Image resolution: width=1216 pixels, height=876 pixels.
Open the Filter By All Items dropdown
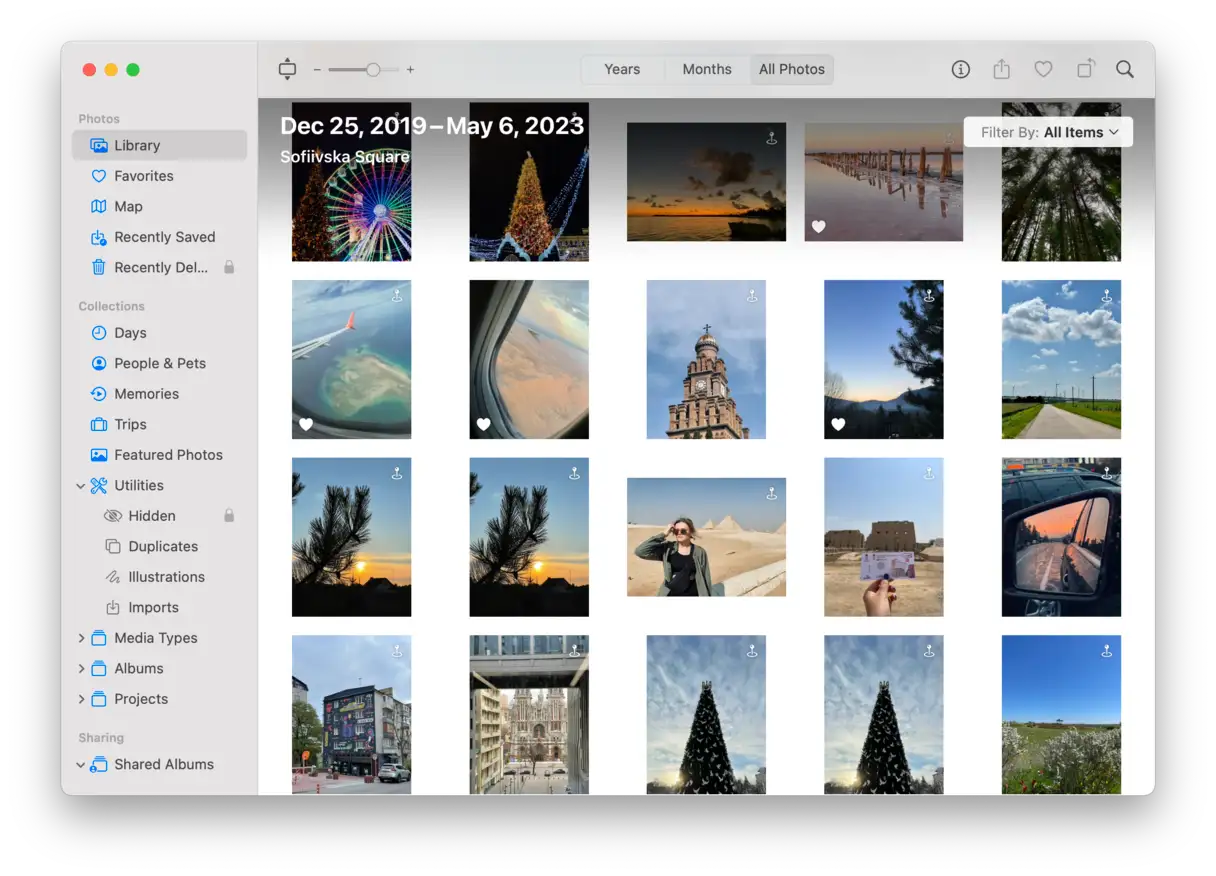(1048, 132)
